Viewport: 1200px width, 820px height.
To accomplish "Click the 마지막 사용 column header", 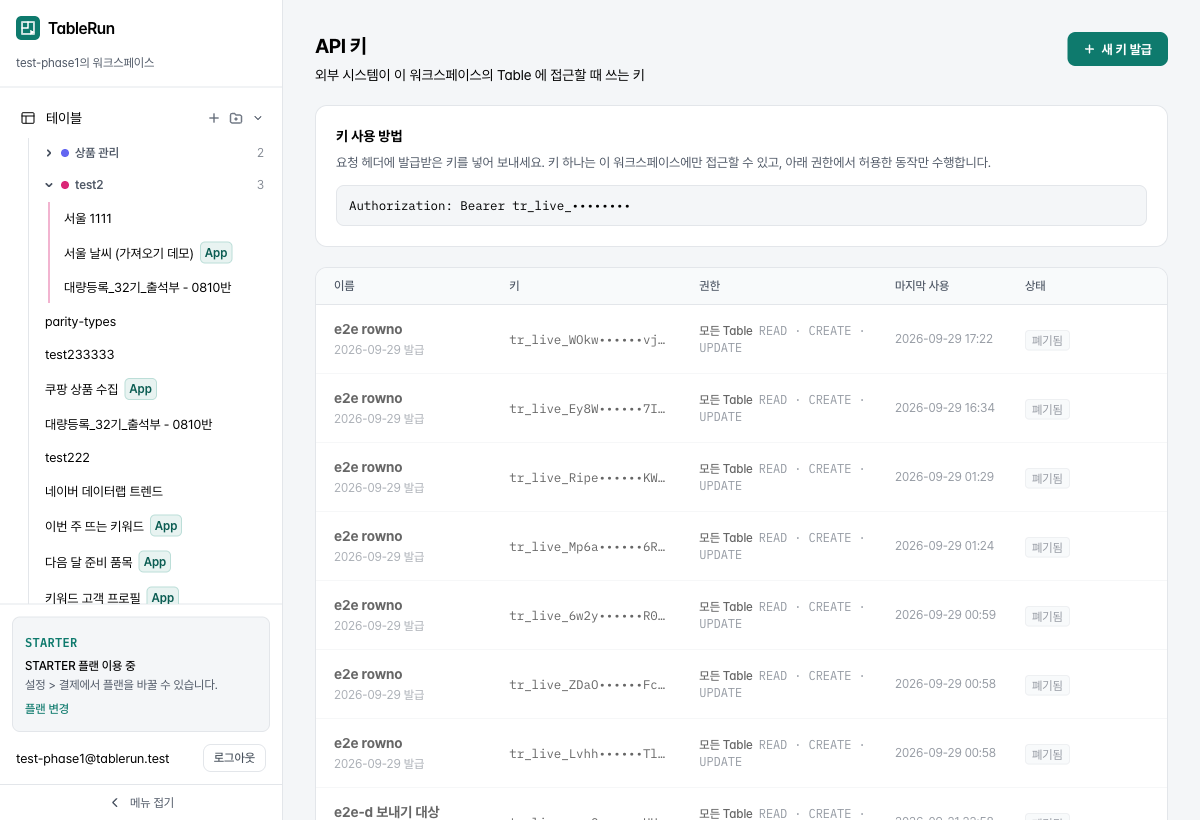I will click(922, 286).
